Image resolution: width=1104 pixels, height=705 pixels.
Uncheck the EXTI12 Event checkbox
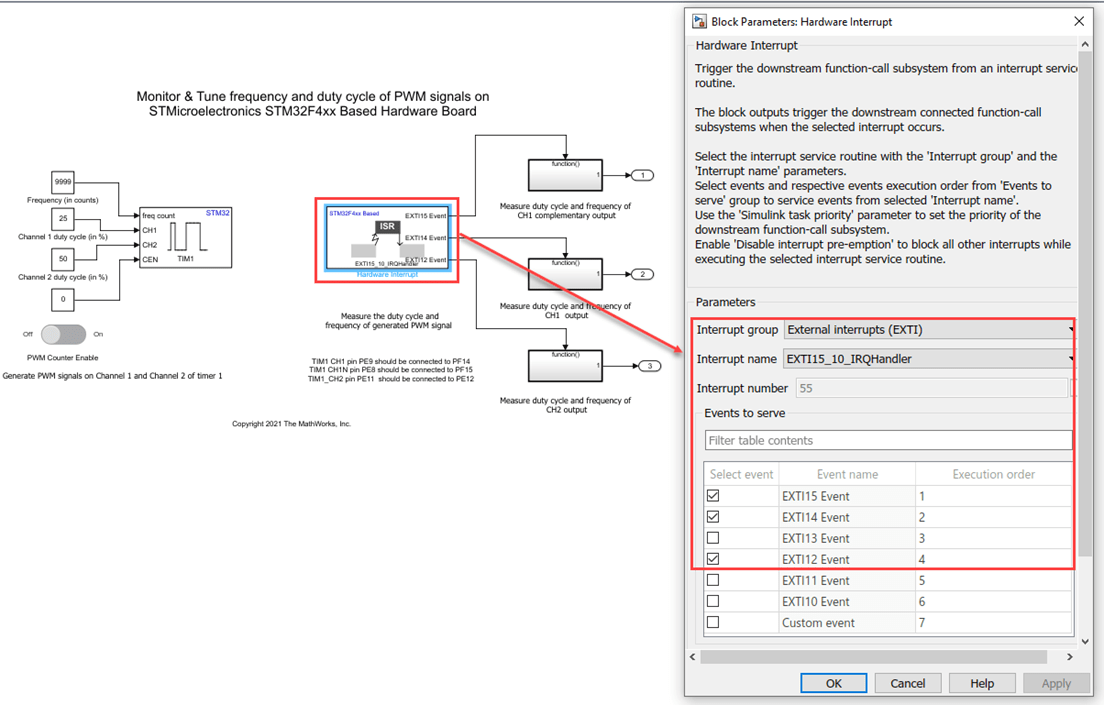click(713, 559)
